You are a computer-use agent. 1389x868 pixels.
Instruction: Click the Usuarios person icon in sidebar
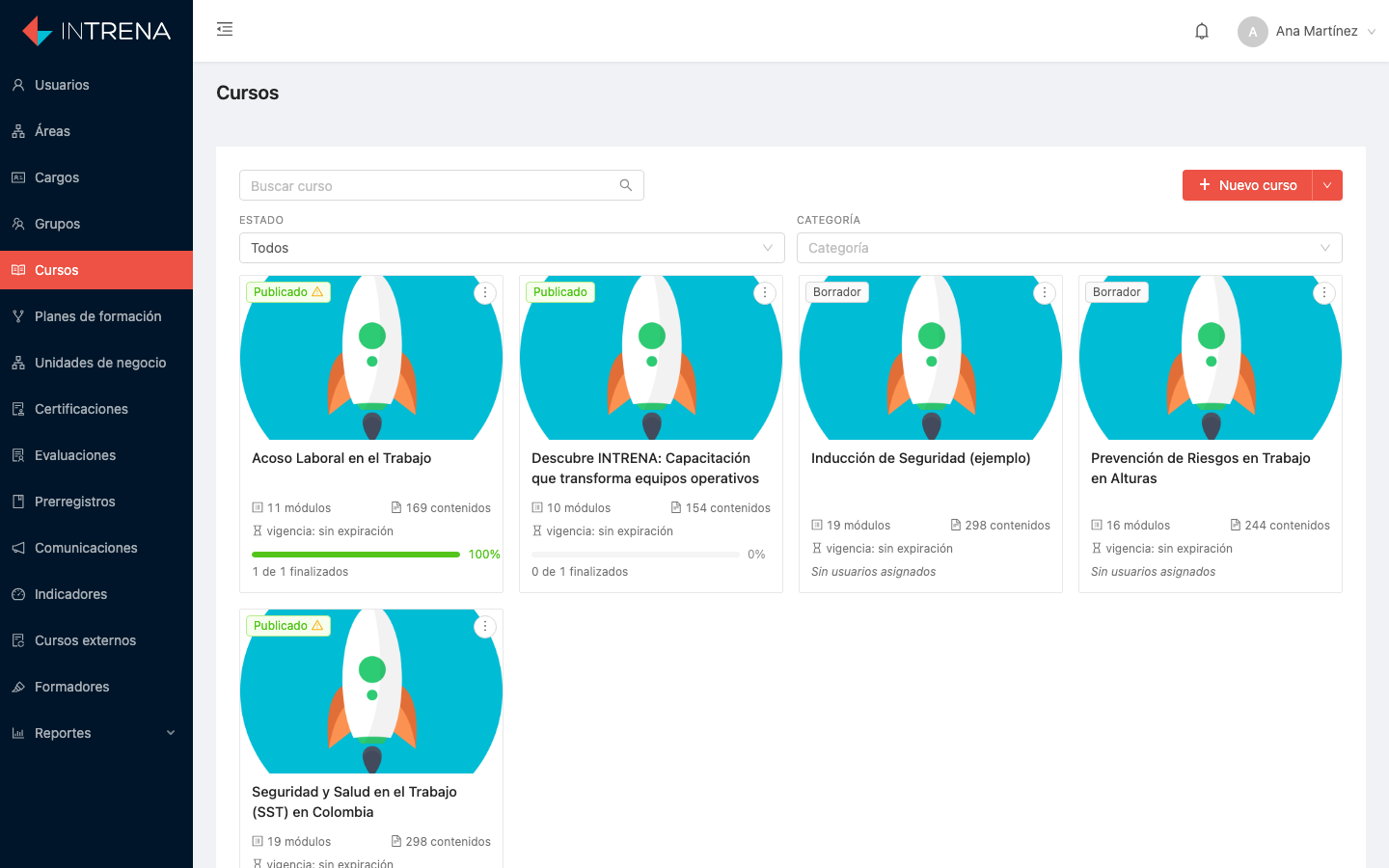coord(18,85)
